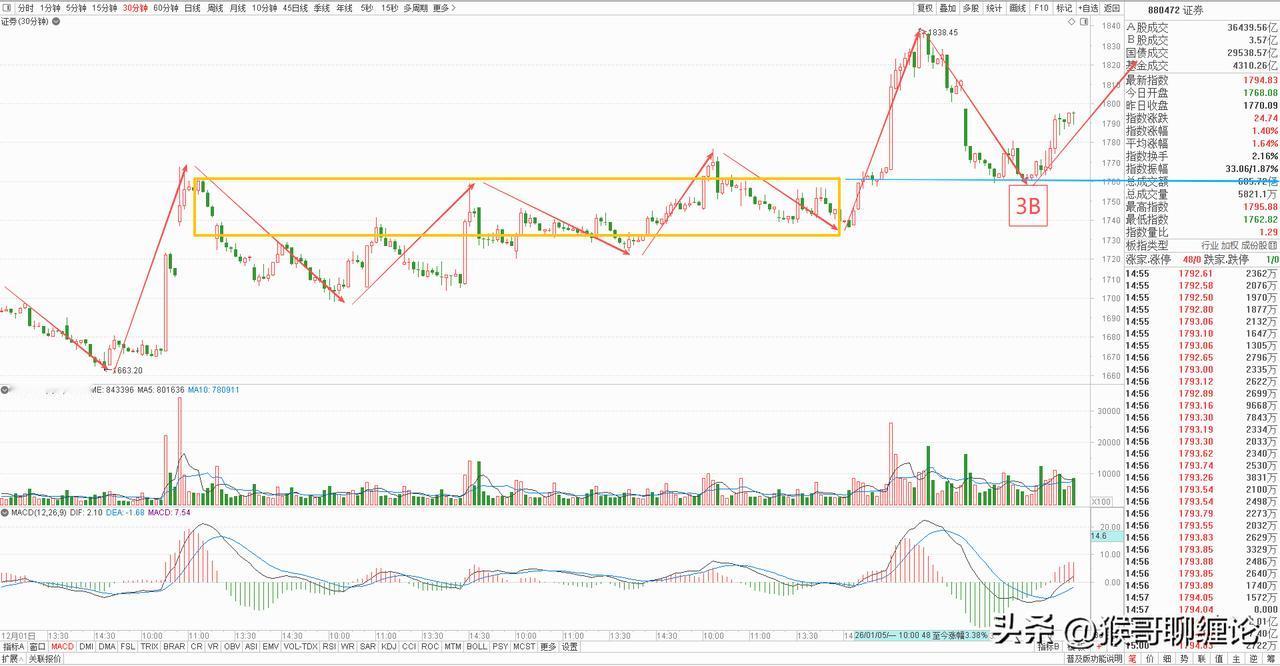1280x666 pixels.
Task: Click the 复权 button
Action: (925, 8)
